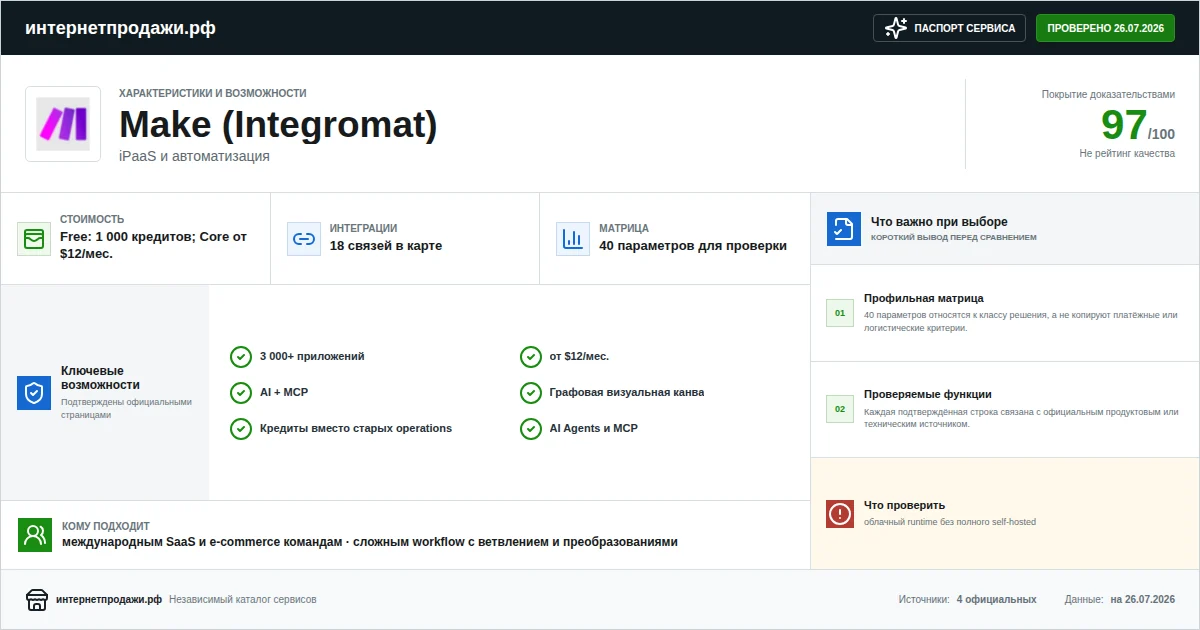Click the Ключевые возможности heading
This screenshot has width=1200, height=630.
point(100,378)
